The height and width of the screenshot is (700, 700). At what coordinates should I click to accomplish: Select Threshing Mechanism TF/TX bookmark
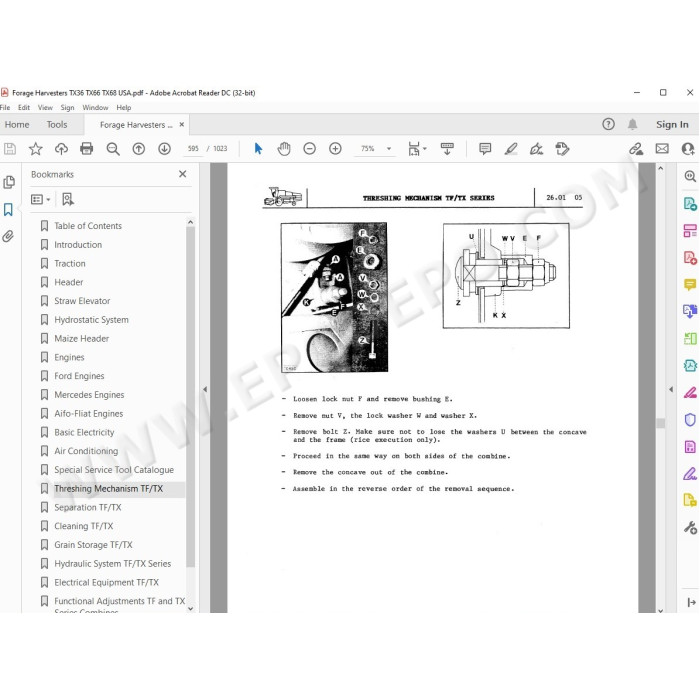click(x=108, y=488)
